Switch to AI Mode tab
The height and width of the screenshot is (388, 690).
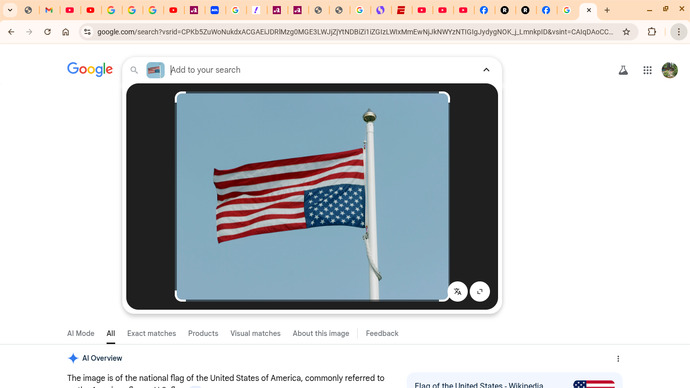coord(81,333)
